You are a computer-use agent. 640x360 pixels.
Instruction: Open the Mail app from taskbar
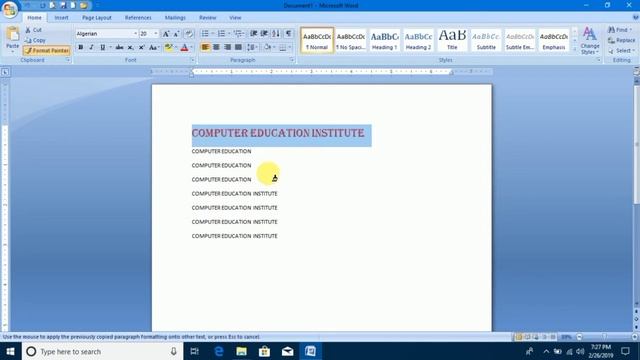[x=287, y=351]
